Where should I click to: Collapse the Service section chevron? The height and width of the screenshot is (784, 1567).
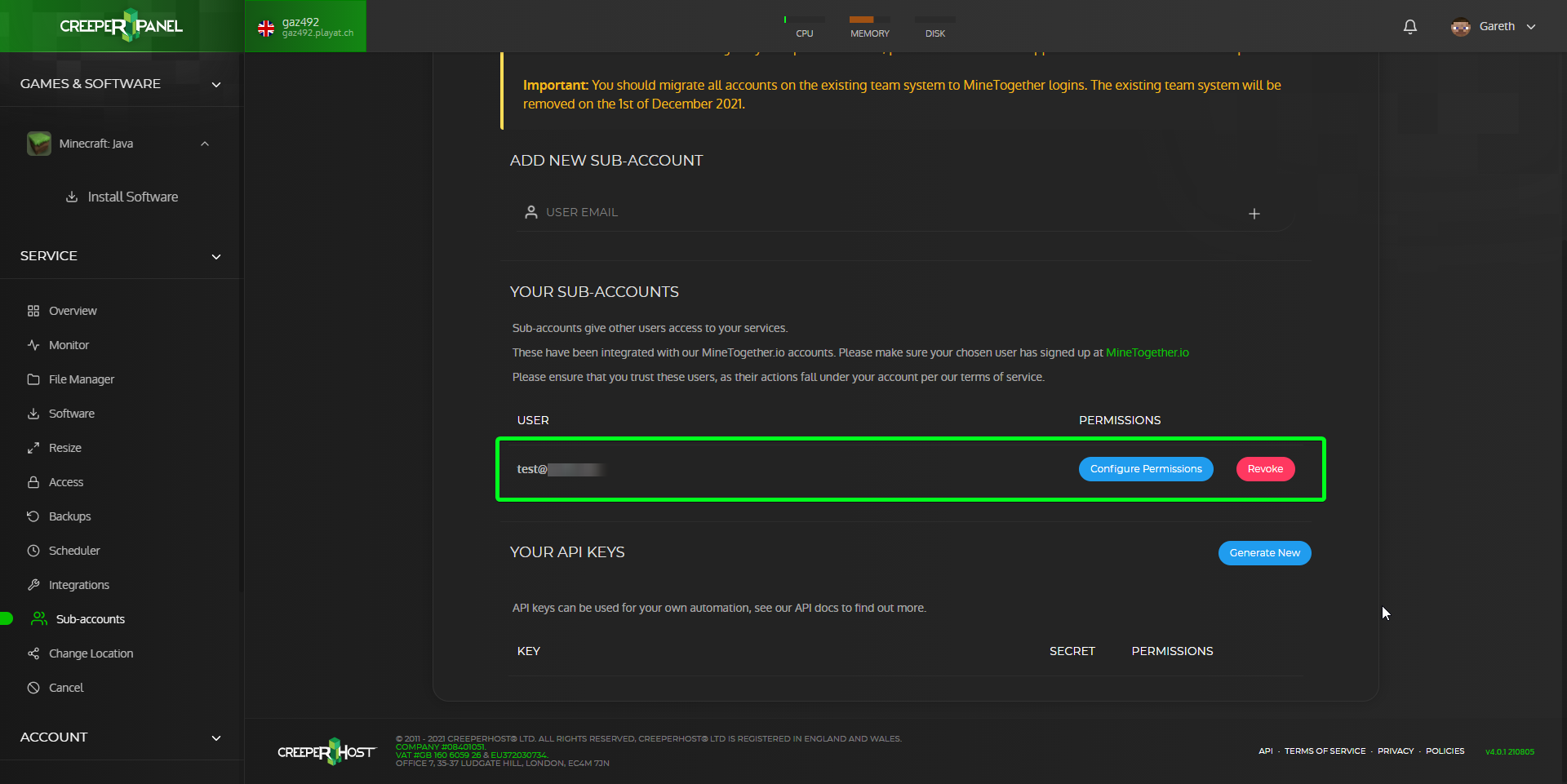tap(216, 256)
